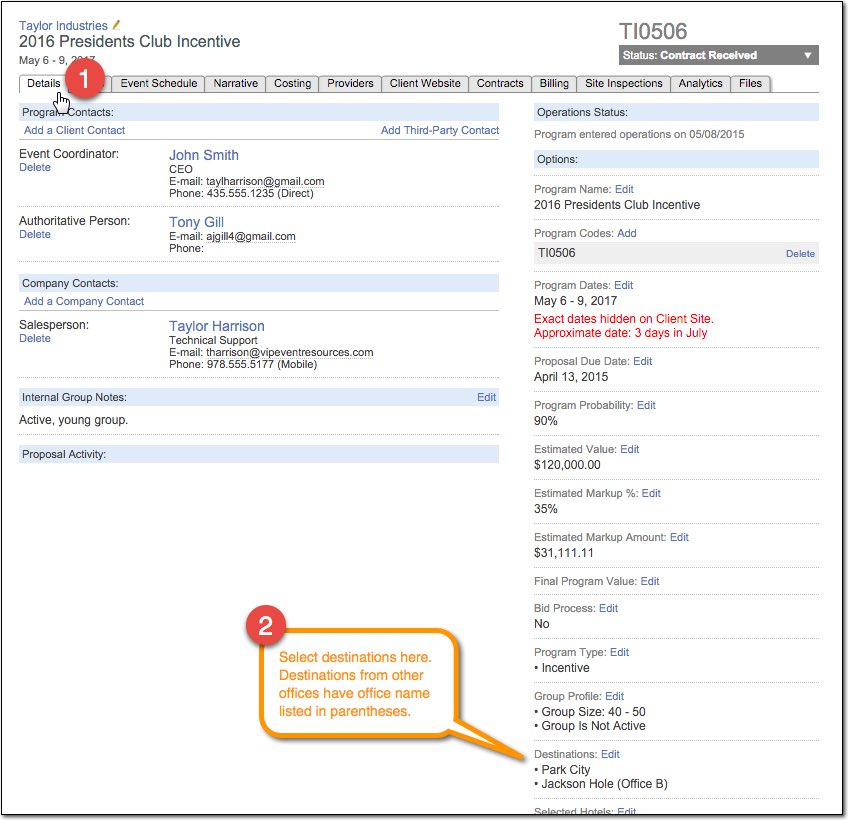
Task: Click the Proposal Activity section header
Action: [x=259, y=454]
